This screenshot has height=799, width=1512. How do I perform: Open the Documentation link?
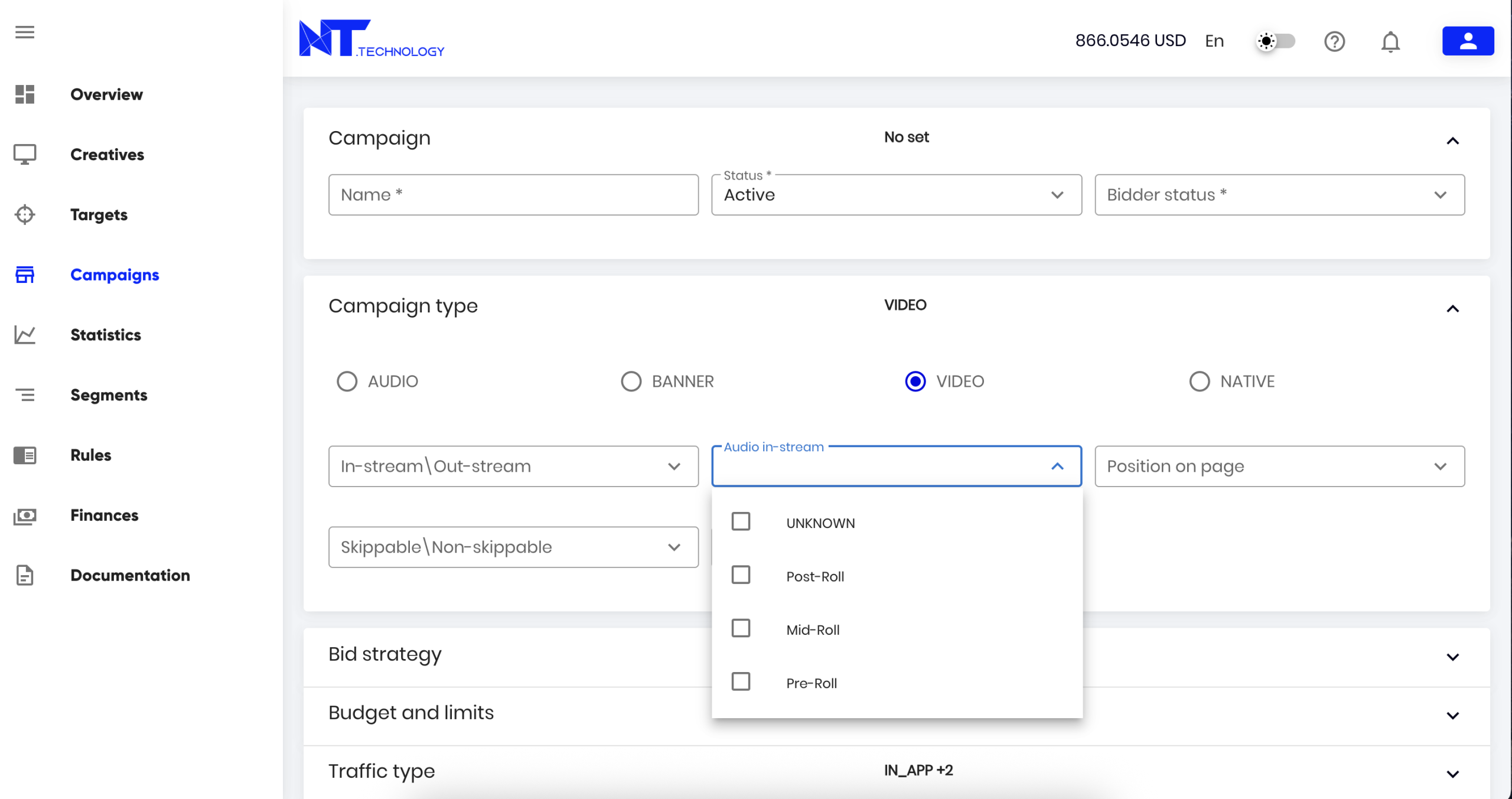click(x=130, y=575)
